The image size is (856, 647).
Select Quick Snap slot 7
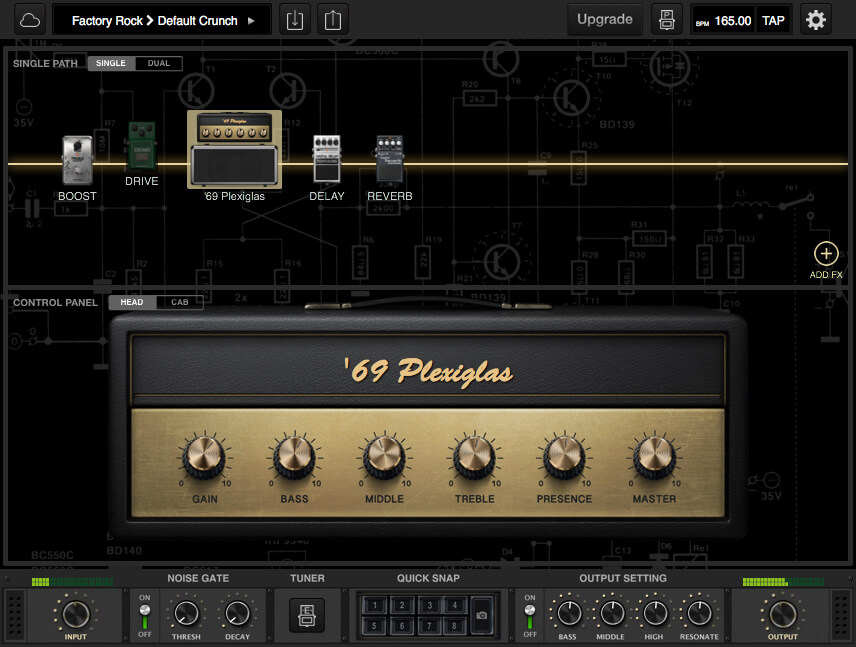pos(429,626)
